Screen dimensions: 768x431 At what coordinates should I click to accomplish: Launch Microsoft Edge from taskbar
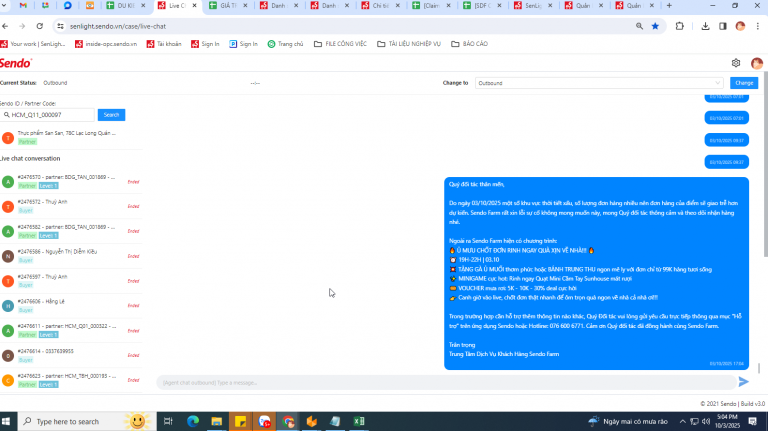point(192,421)
